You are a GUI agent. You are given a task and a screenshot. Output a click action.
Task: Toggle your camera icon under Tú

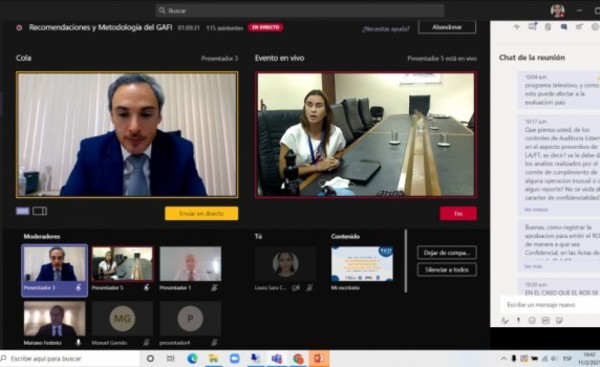tap(296, 287)
